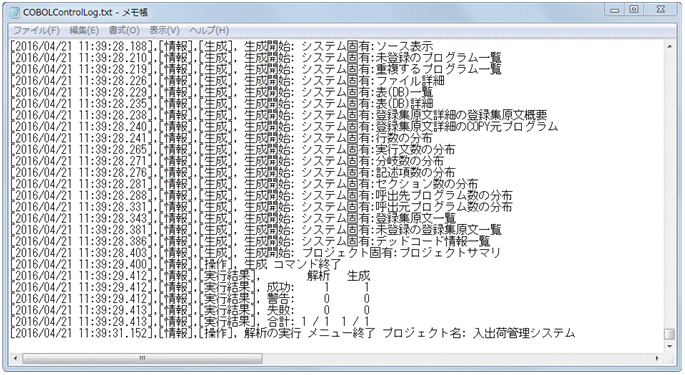Click the 入出荷管理システム project name text
The image size is (685, 375).
tap(524, 333)
